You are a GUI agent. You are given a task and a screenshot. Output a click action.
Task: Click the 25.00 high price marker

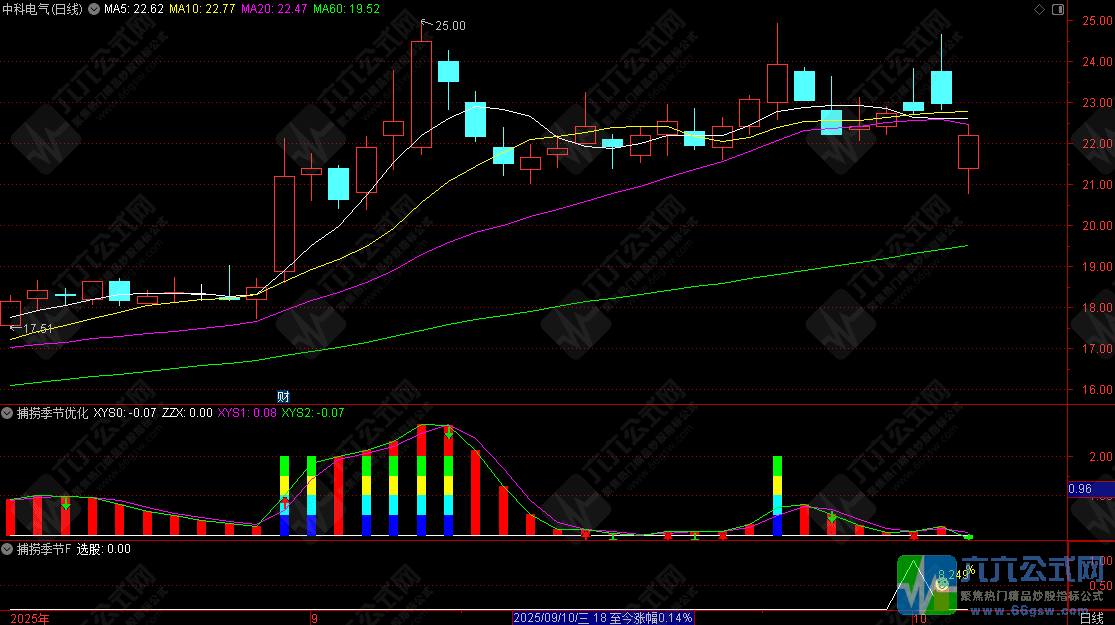pyautogui.click(x=449, y=25)
